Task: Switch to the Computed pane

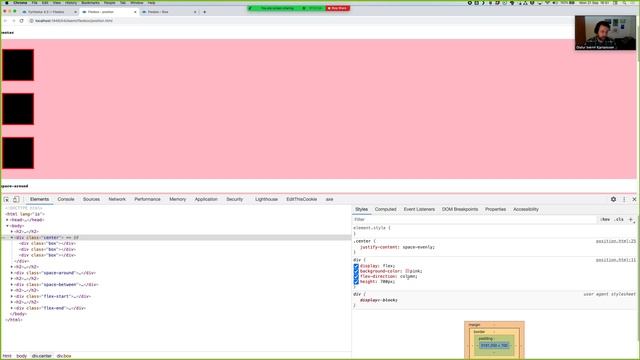Action: (385, 209)
